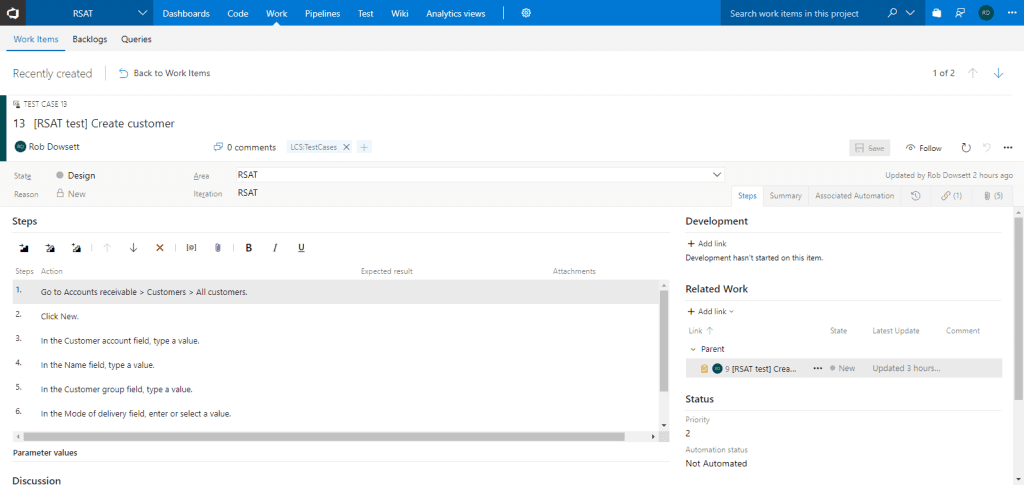Open the History tab icon
This screenshot has width=1024, height=485.
tap(916, 196)
